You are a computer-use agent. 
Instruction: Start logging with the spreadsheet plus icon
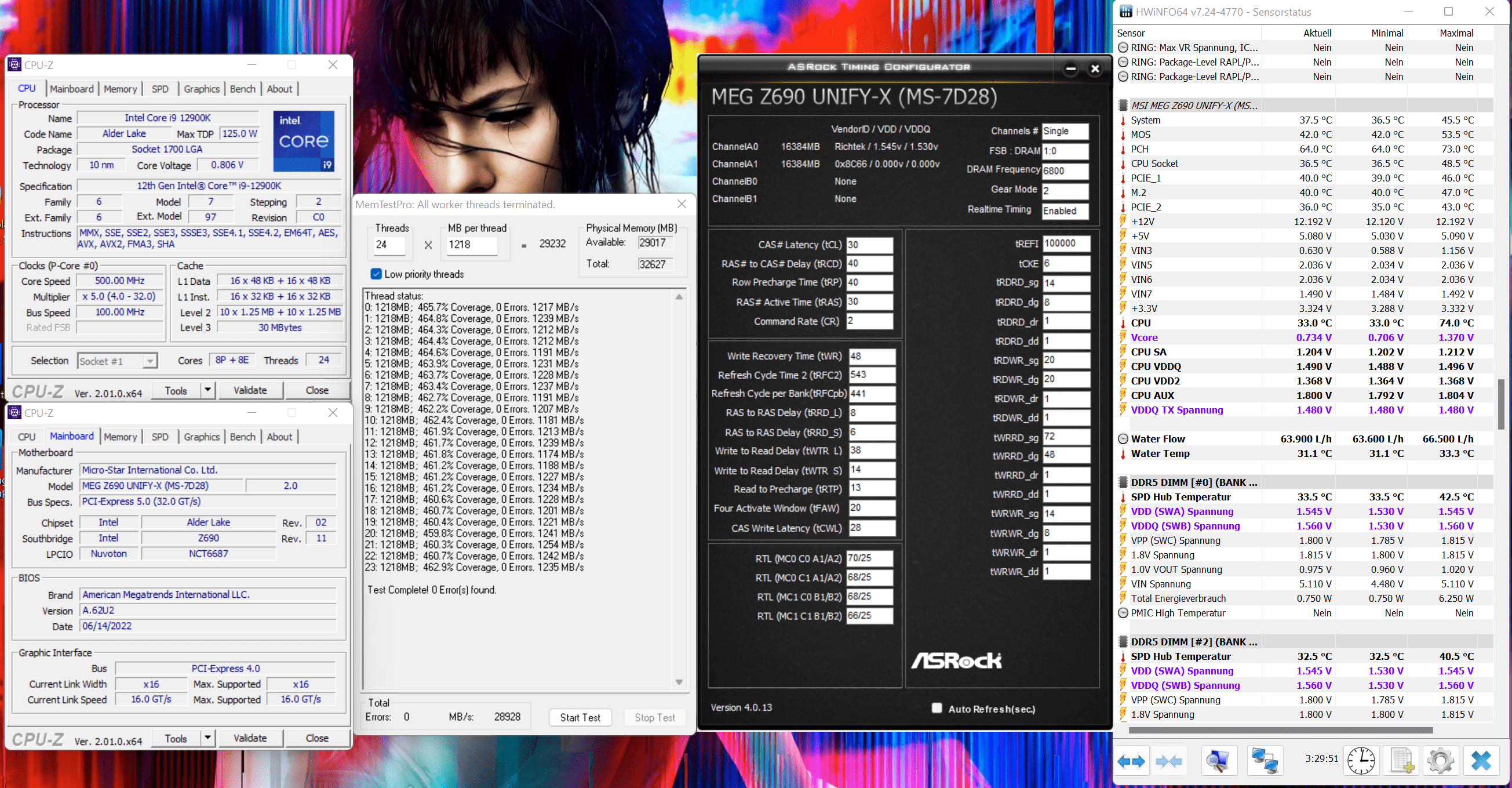pos(1402,761)
